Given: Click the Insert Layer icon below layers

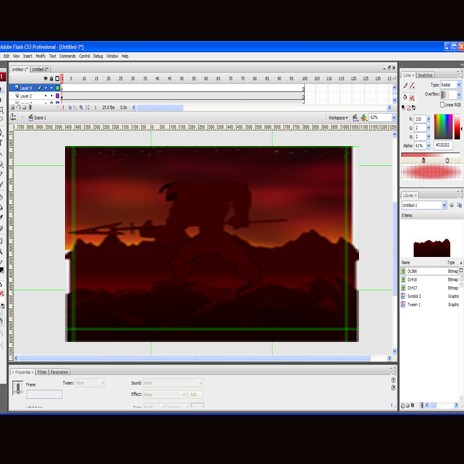Looking at the screenshot, I should (13, 107).
